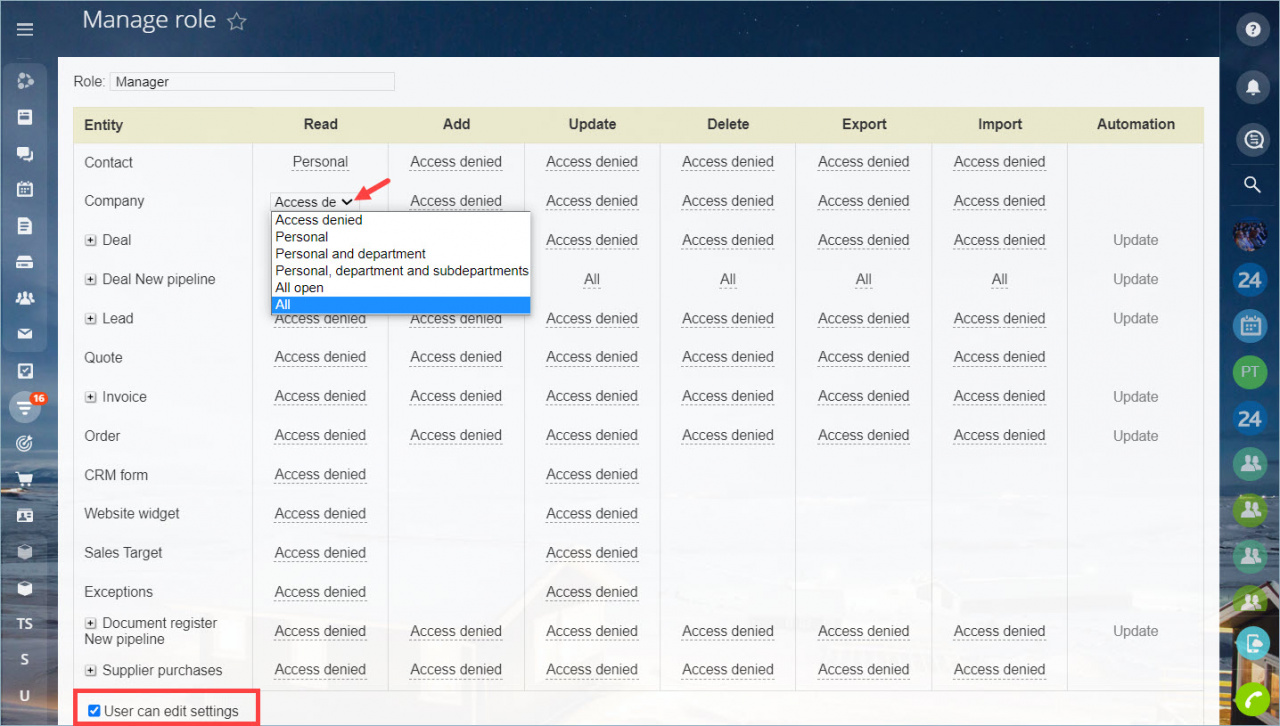Select Access denied in the open dropdown list
The width and height of the screenshot is (1280, 726).
[x=400, y=220]
